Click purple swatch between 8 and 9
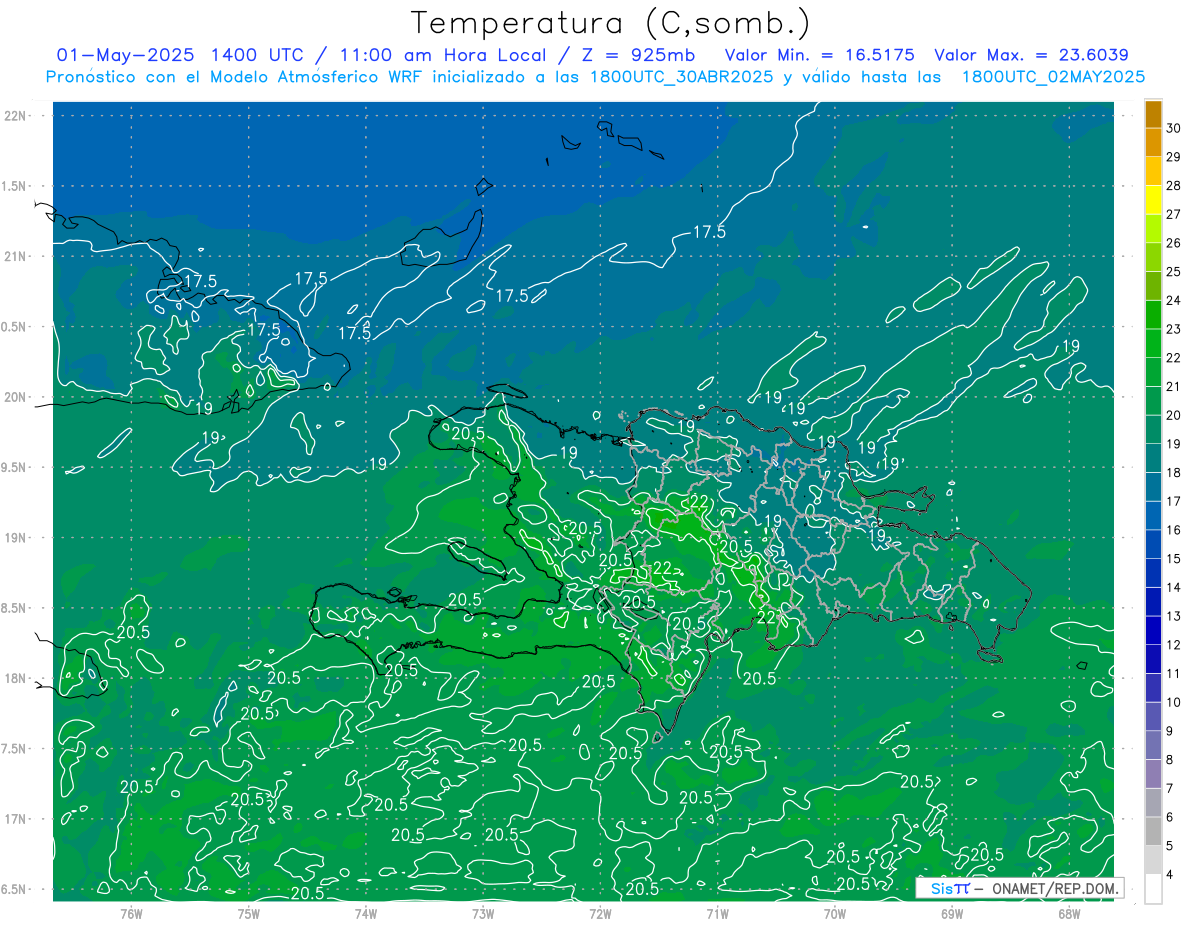 pos(1153,745)
